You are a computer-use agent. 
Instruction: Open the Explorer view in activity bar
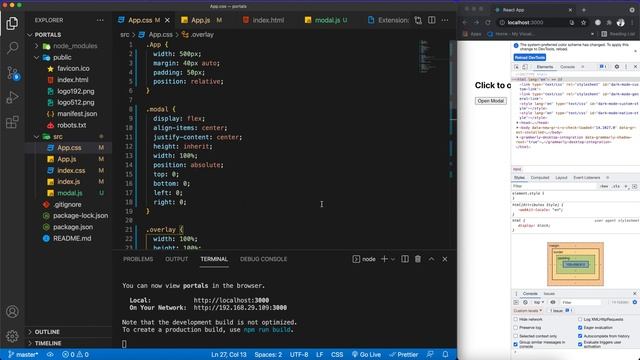pos(12,23)
